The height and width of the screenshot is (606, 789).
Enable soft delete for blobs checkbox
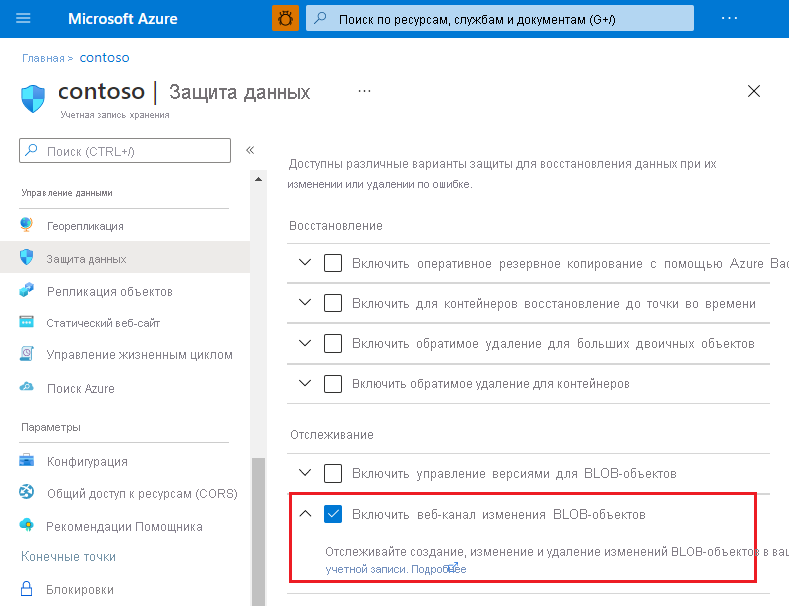pos(333,343)
